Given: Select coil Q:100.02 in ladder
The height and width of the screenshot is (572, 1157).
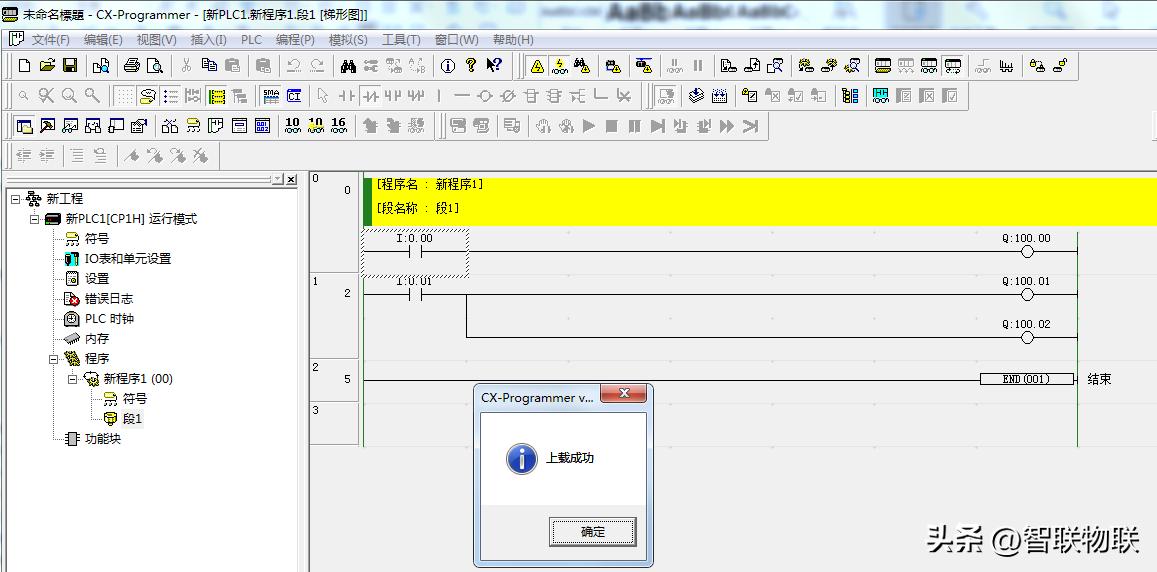Looking at the screenshot, I should [1026, 337].
